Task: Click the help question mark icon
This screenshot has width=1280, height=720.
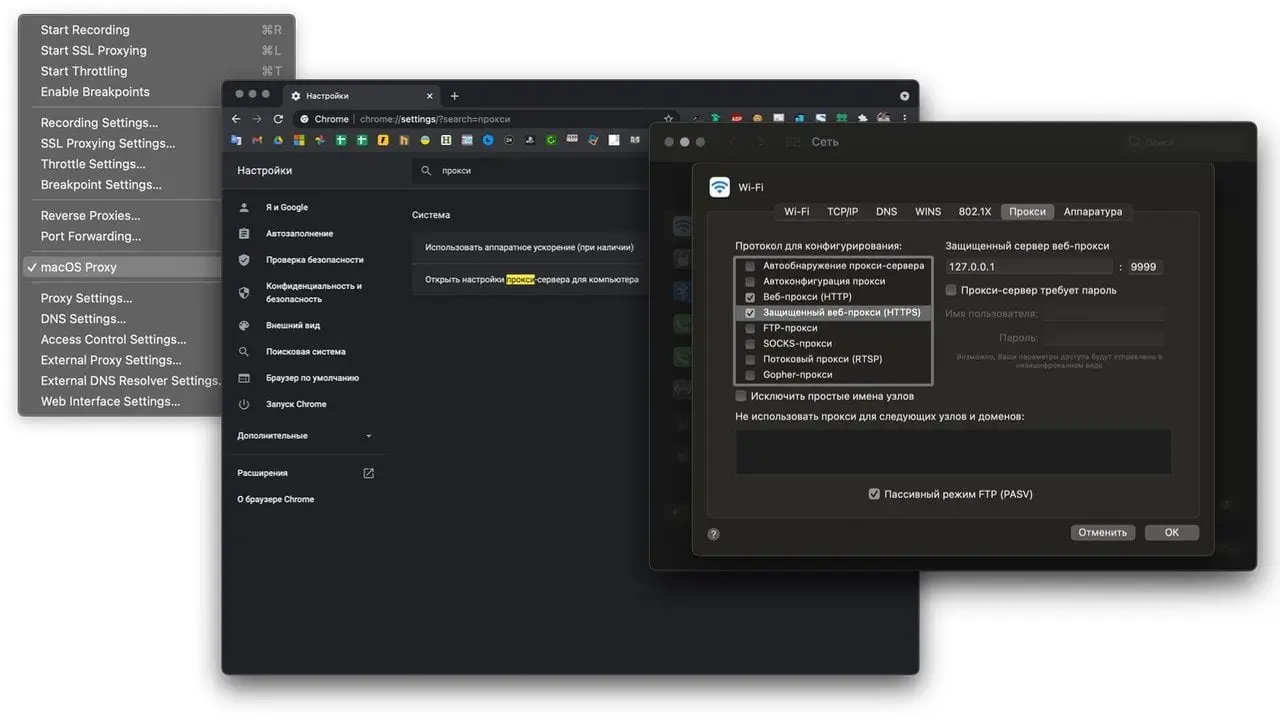Action: [713, 534]
